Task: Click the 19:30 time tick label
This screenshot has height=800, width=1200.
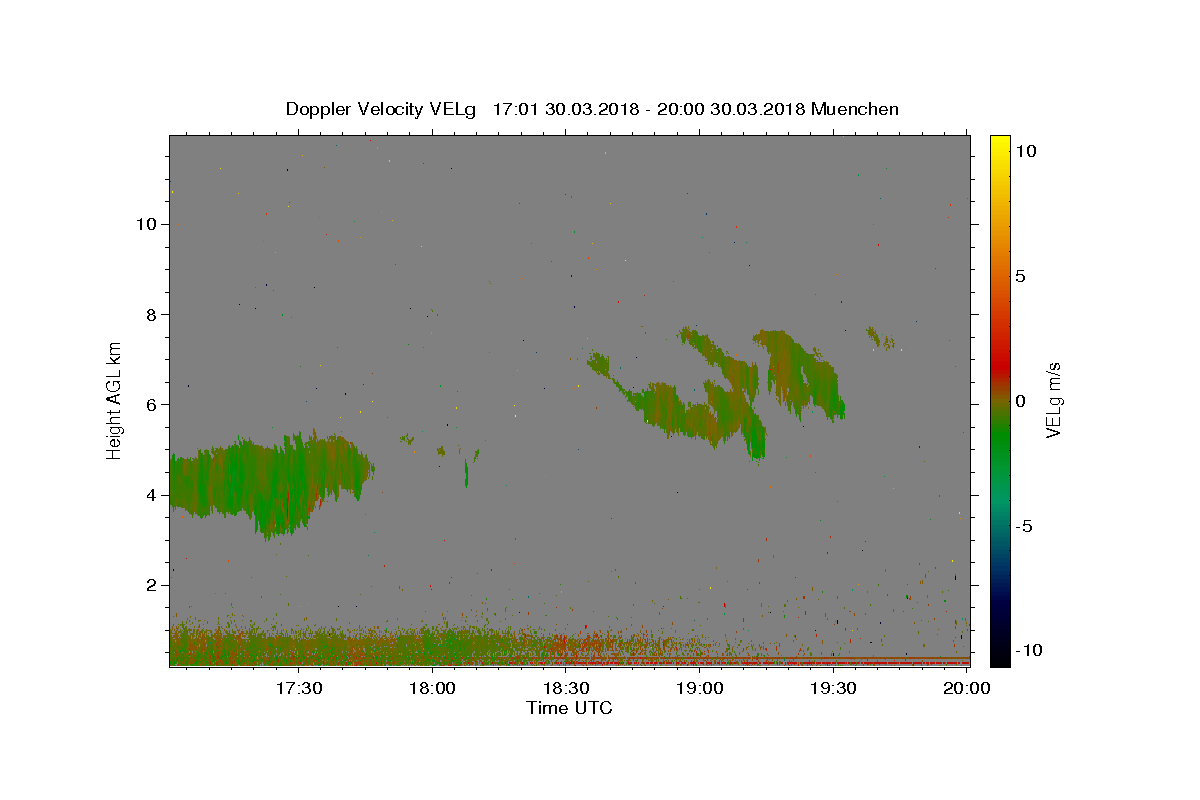Action: coord(833,688)
